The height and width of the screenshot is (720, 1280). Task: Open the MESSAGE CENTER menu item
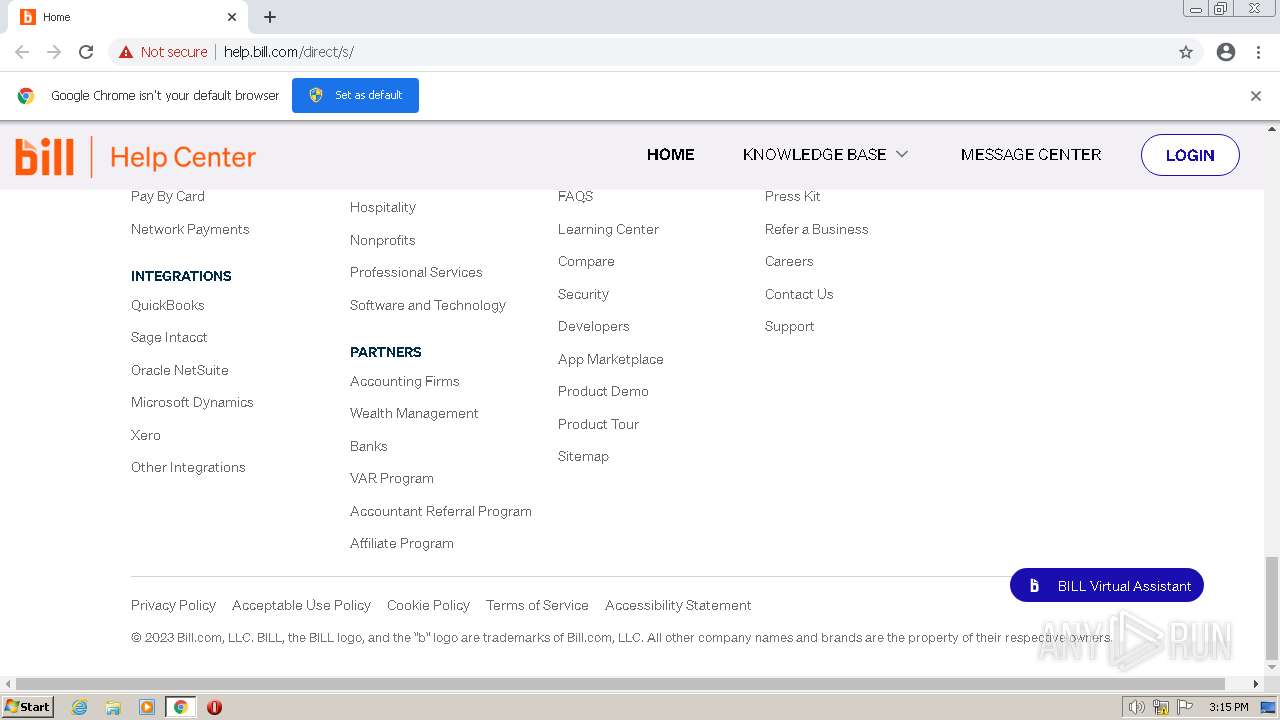coord(1031,154)
